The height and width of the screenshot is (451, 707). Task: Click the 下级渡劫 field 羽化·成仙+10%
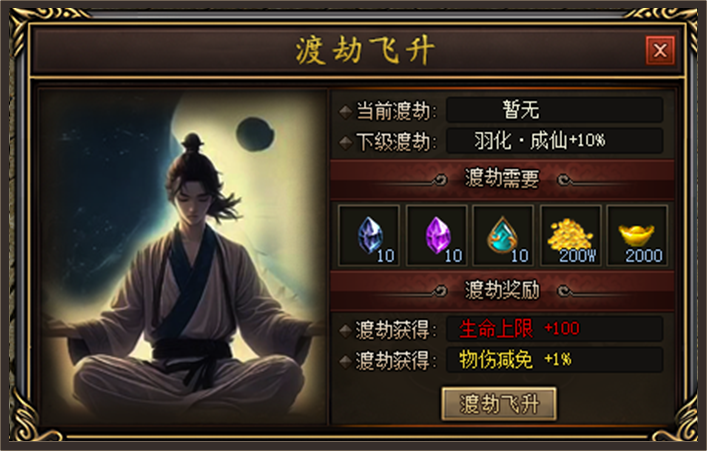[555, 141]
